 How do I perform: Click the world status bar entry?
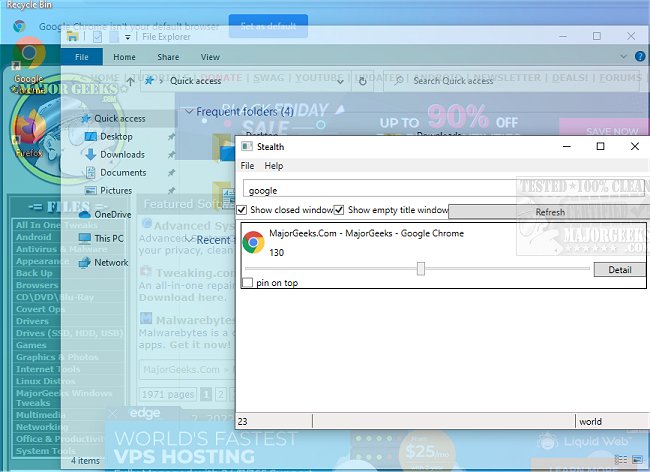590,421
